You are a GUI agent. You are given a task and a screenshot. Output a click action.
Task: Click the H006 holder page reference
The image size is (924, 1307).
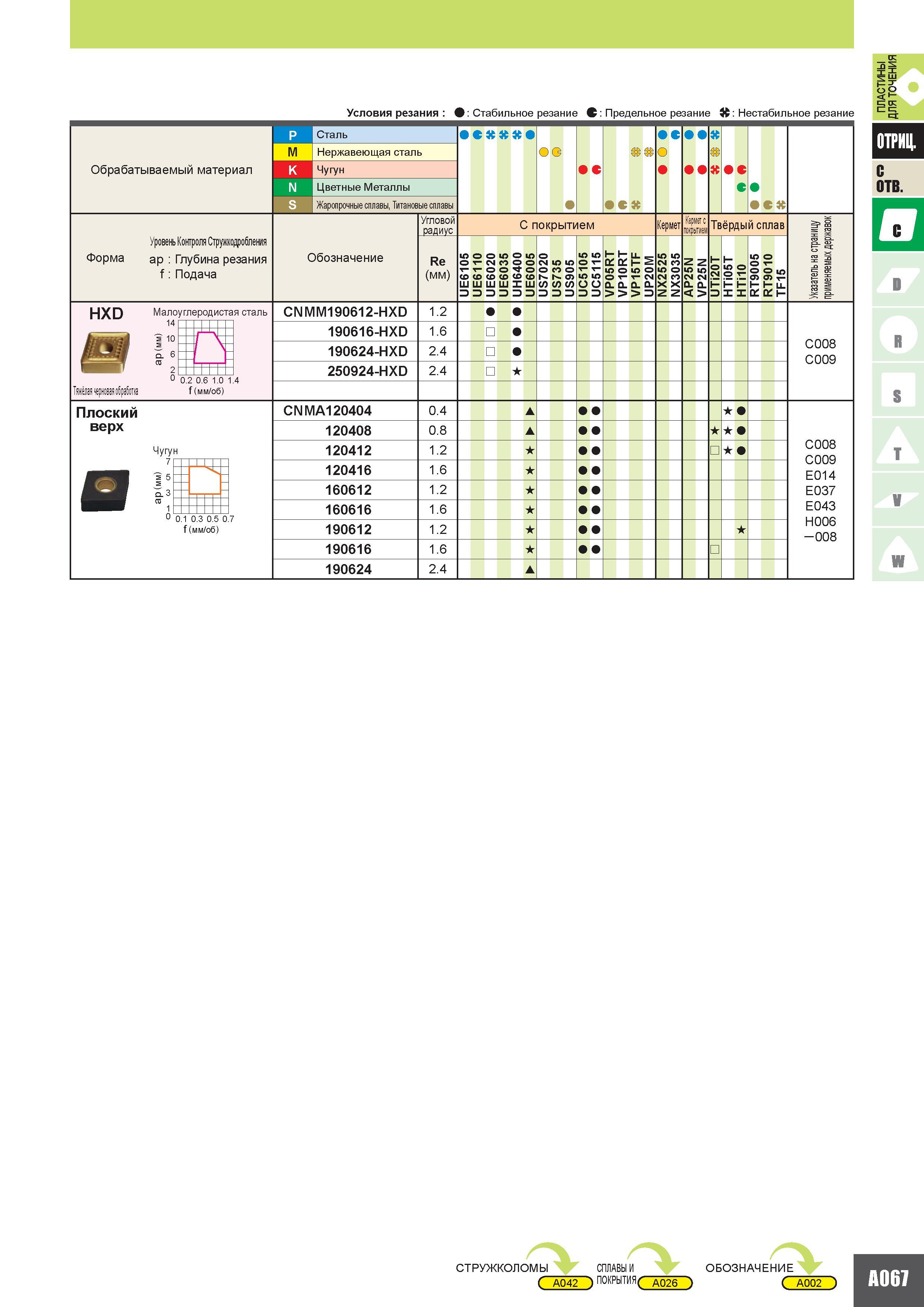pos(820,522)
